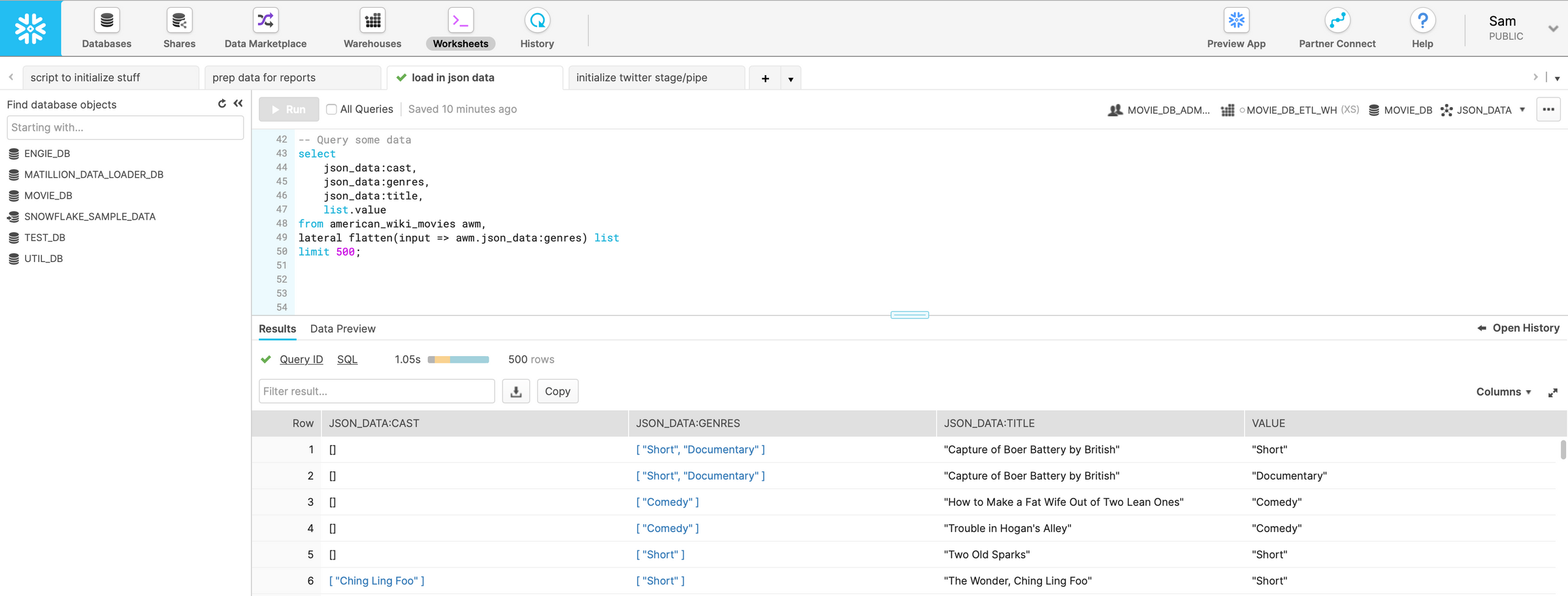Click the 1.05s query duration bar
Screen dimensions: 1568x596
457,359
